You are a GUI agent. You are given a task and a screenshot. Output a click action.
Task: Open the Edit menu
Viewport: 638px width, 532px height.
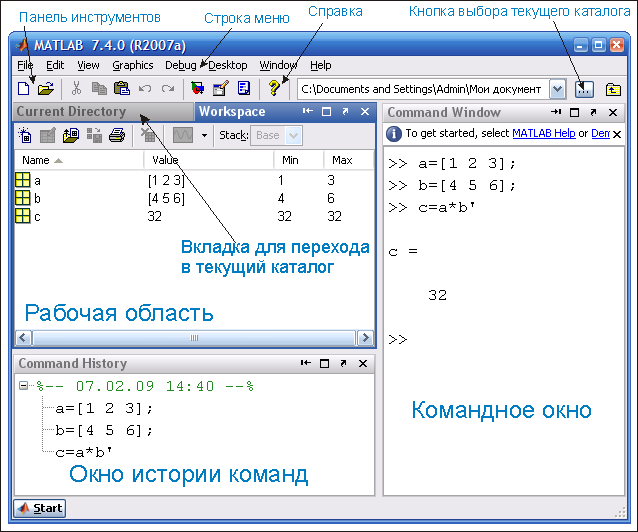(x=55, y=65)
